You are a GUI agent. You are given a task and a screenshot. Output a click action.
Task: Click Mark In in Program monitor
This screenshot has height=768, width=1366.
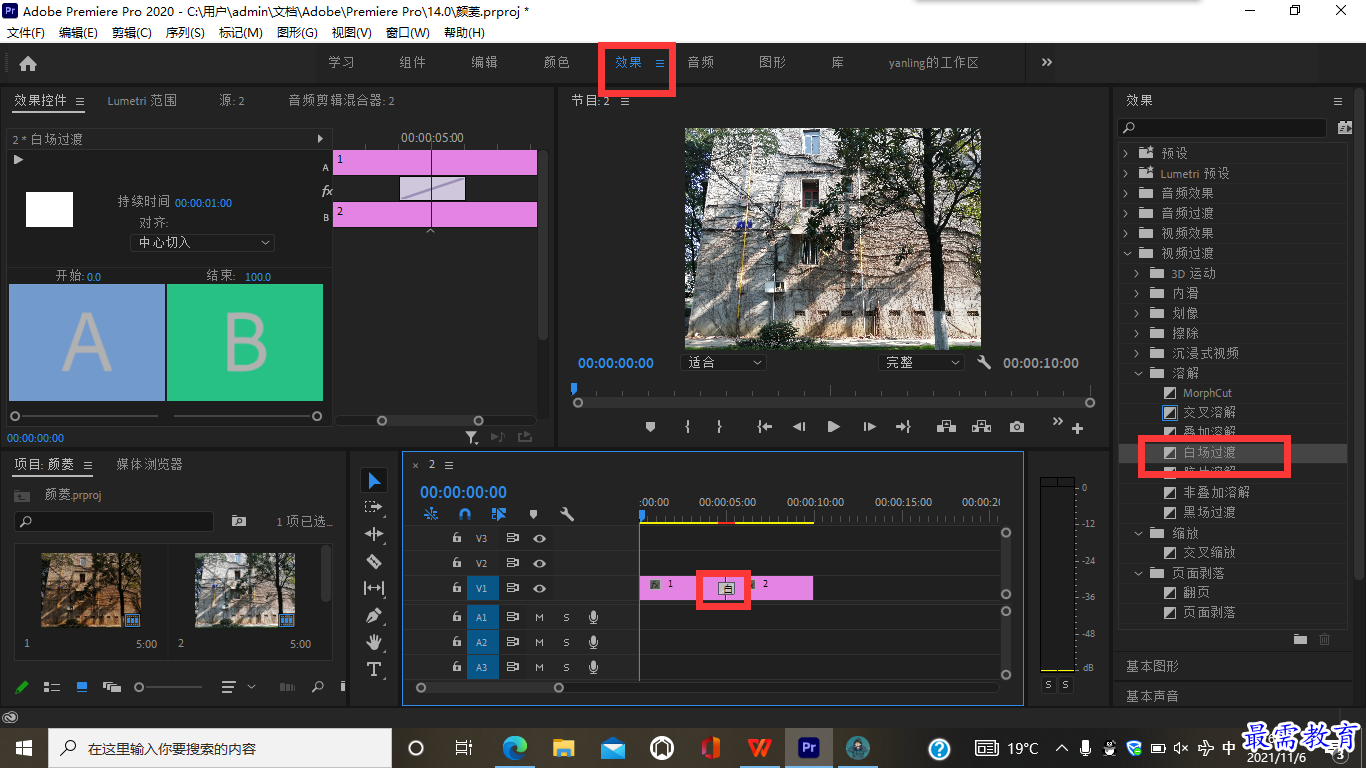pyautogui.click(x=687, y=427)
